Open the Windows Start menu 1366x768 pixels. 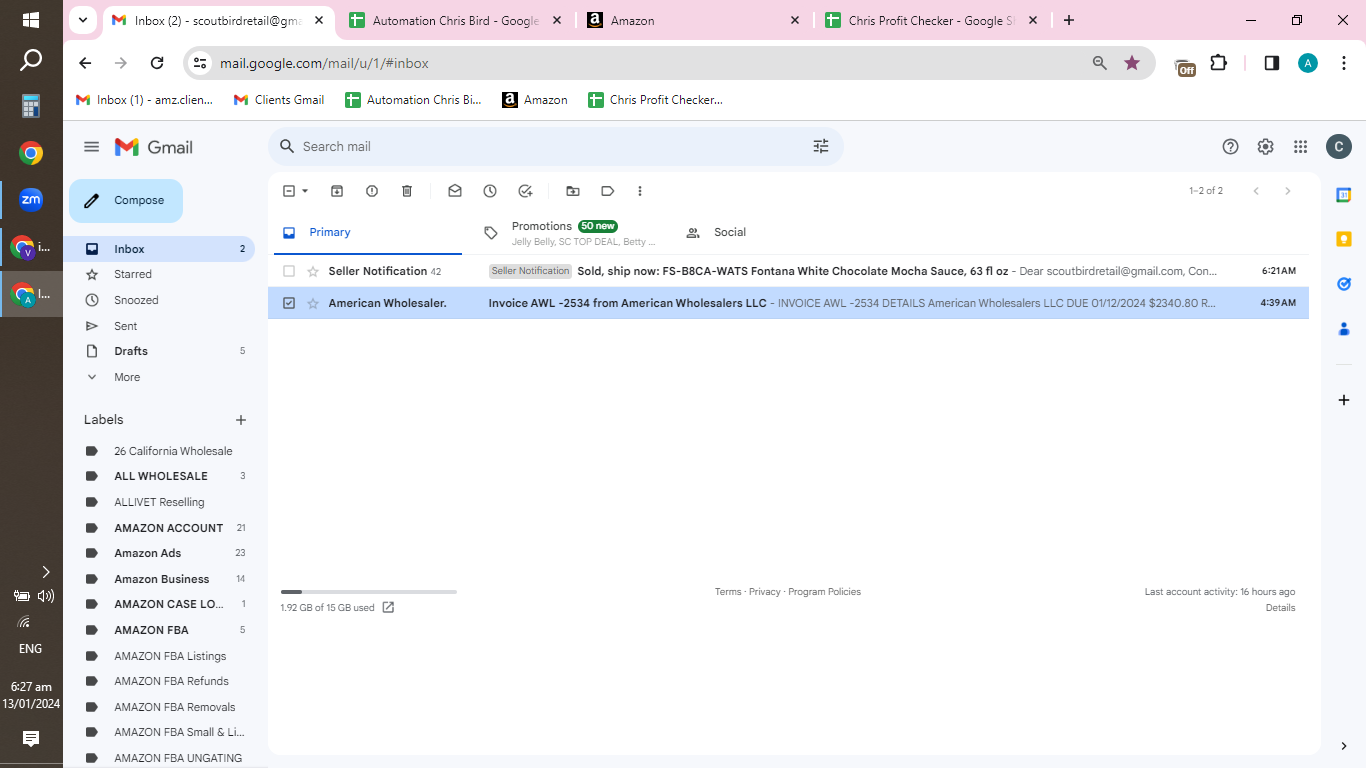point(31,20)
